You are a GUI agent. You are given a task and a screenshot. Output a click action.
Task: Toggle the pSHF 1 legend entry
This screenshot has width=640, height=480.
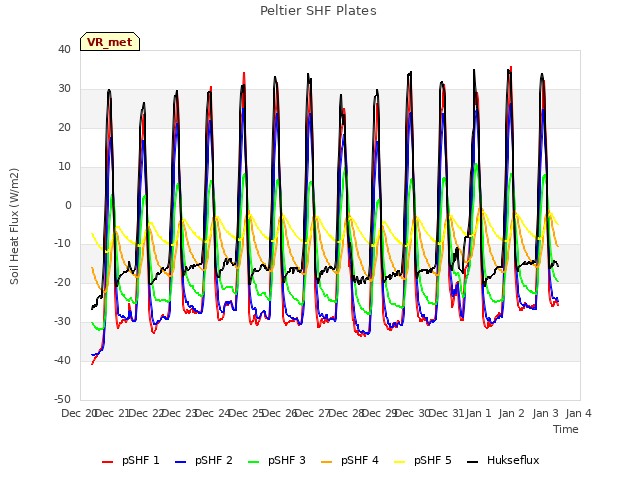coord(131,460)
